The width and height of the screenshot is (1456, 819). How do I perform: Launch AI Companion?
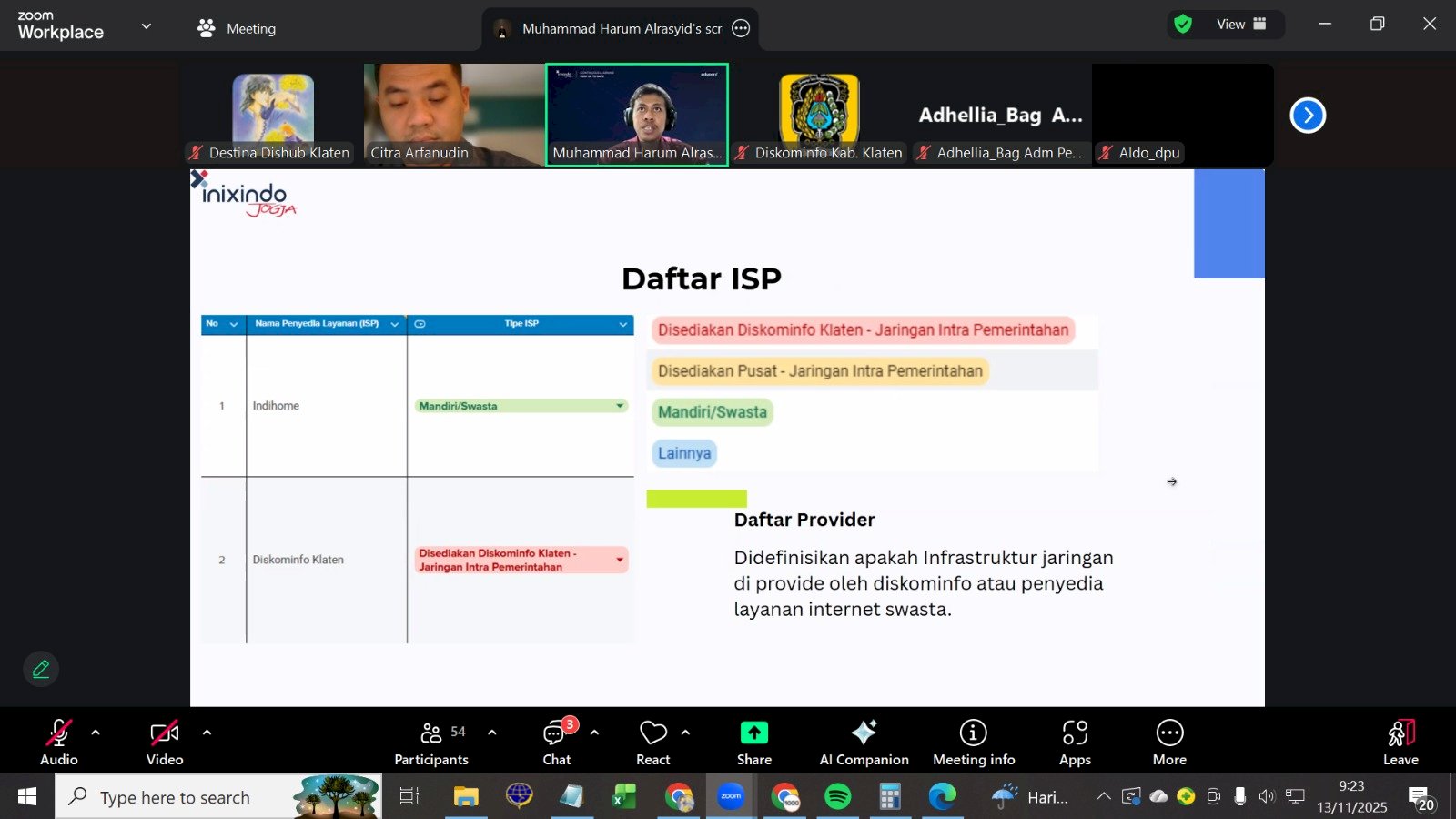pyautogui.click(x=863, y=740)
